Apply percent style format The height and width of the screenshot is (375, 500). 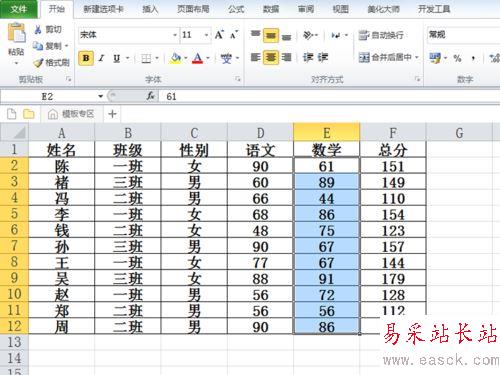point(457,59)
